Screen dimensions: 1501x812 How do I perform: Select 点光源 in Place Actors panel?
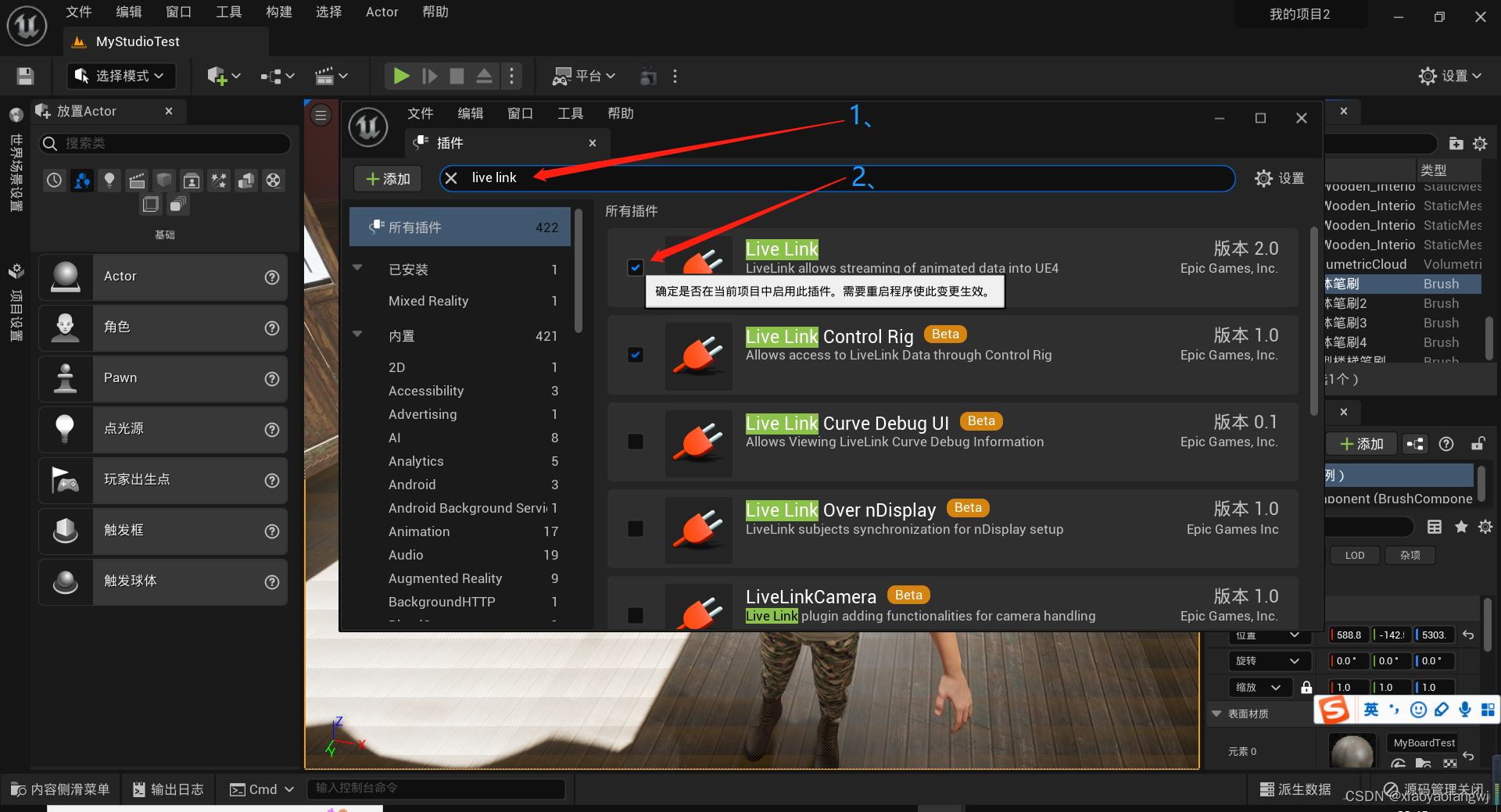click(x=163, y=429)
